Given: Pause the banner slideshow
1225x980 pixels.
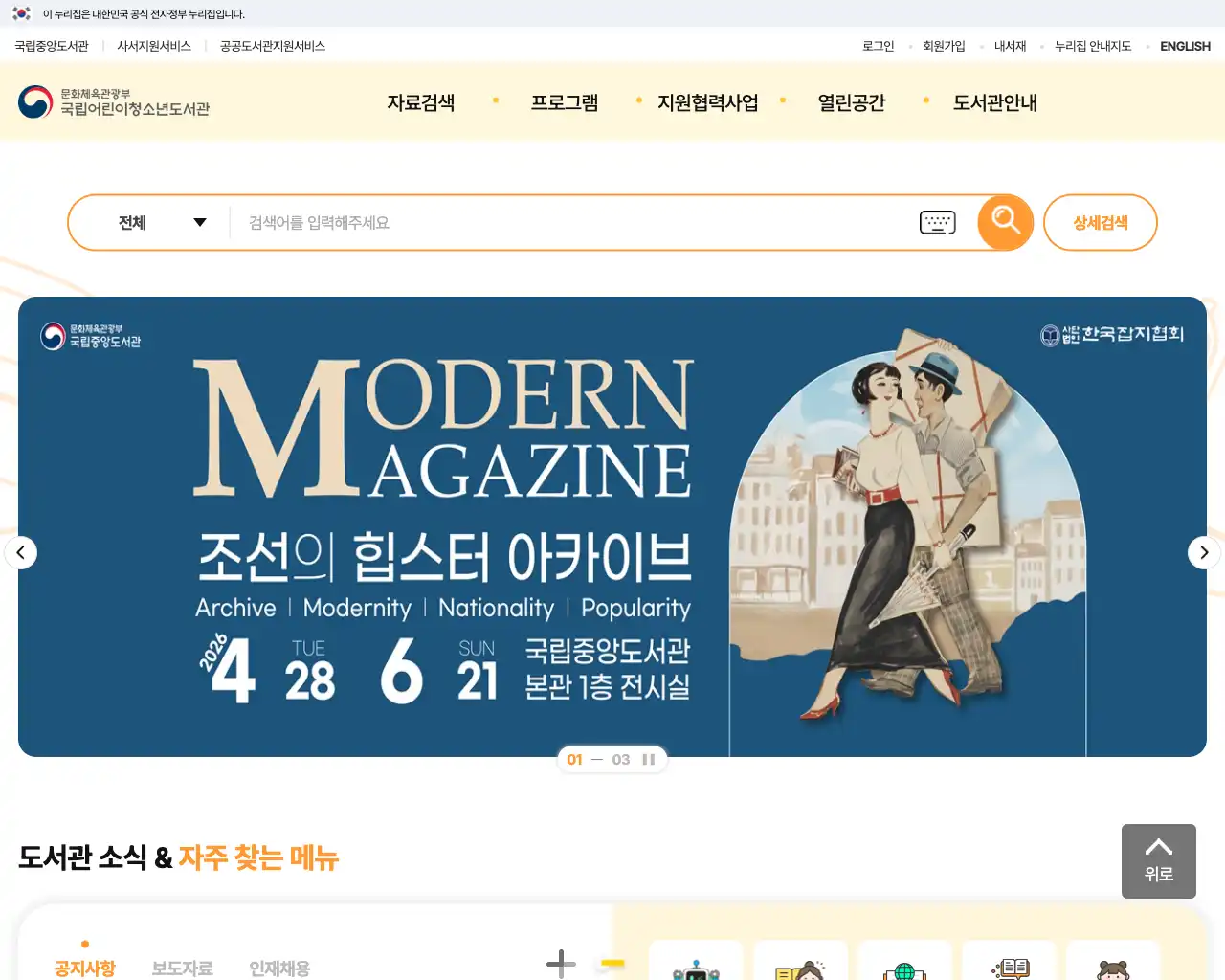Looking at the screenshot, I should pyautogui.click(x=649, y=760).
